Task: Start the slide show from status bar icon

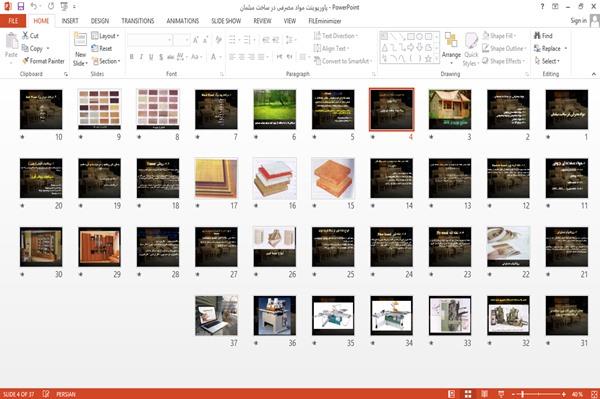Action: click(501, 394)
